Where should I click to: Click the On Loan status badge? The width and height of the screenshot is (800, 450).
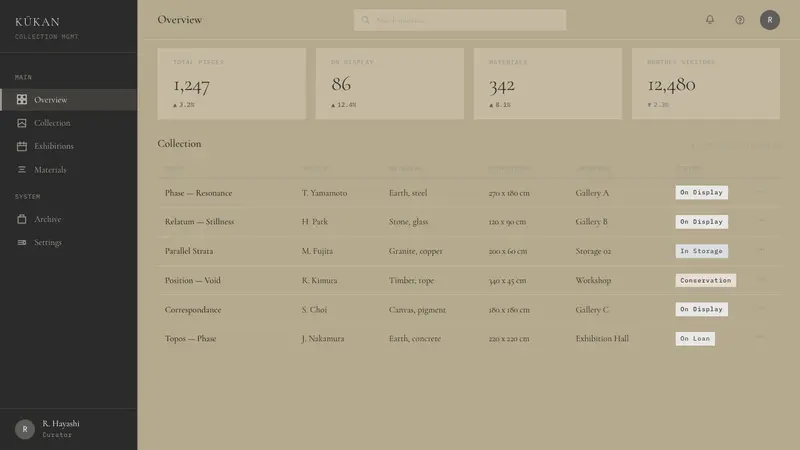695,339
